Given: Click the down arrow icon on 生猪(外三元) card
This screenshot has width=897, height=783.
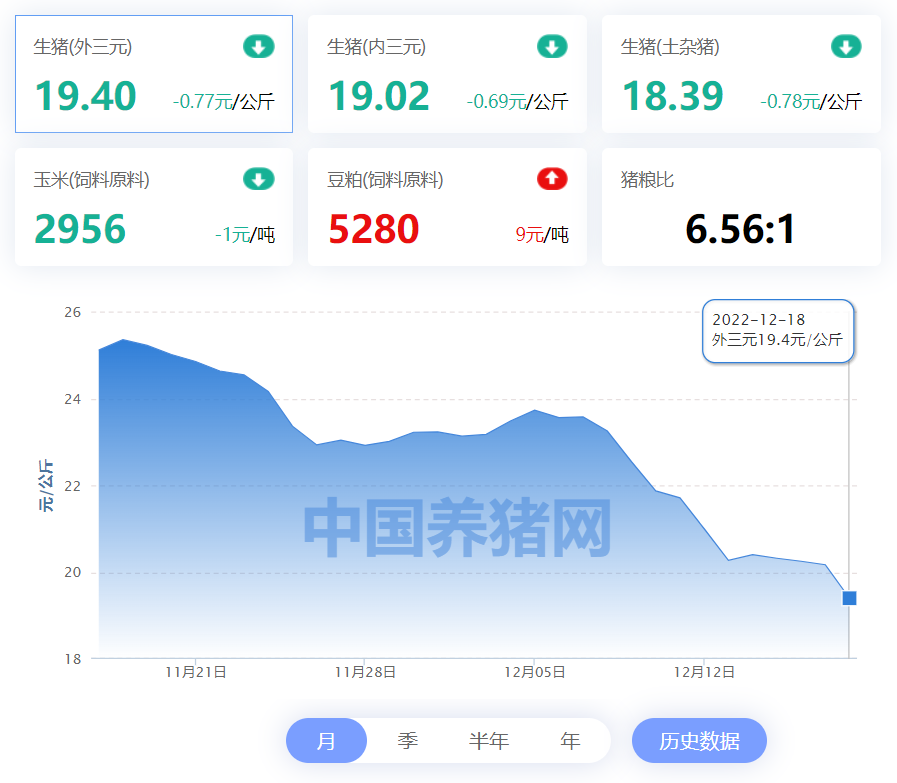Looking at the screenshot, I should click(x=258, y=46).
